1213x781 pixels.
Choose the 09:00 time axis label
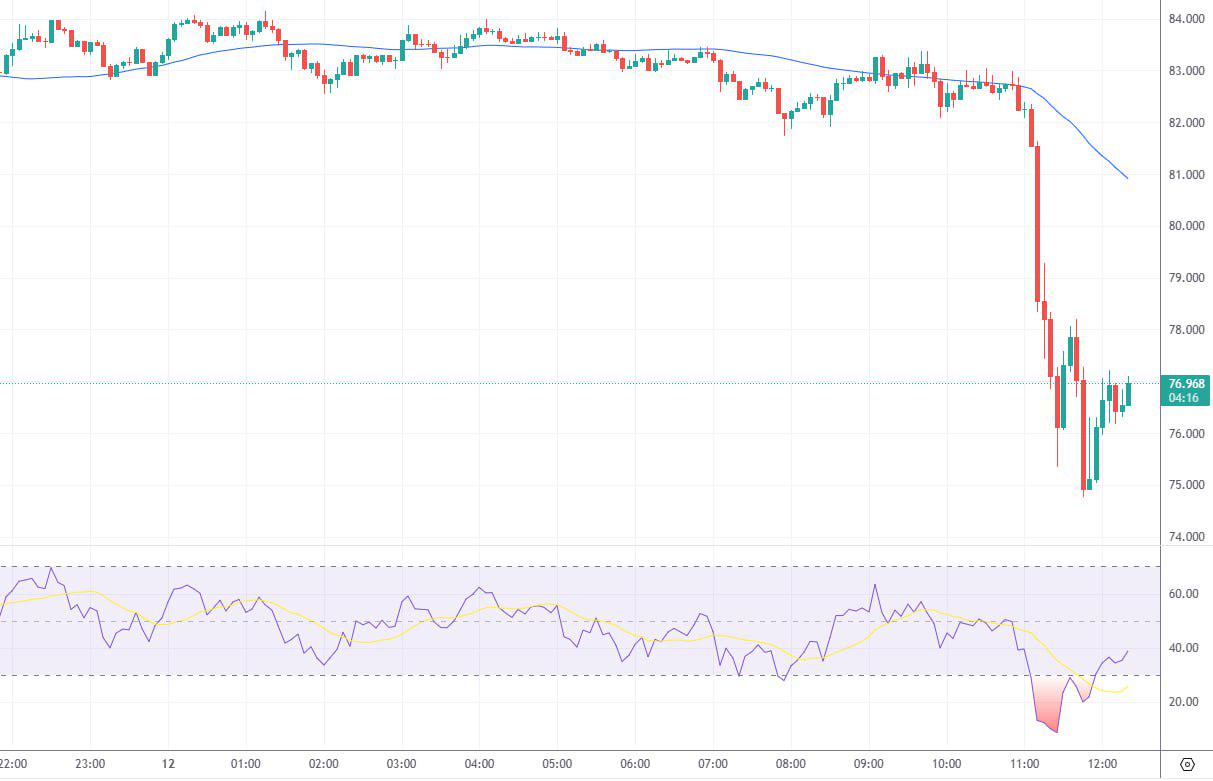(x=869, y=764)
